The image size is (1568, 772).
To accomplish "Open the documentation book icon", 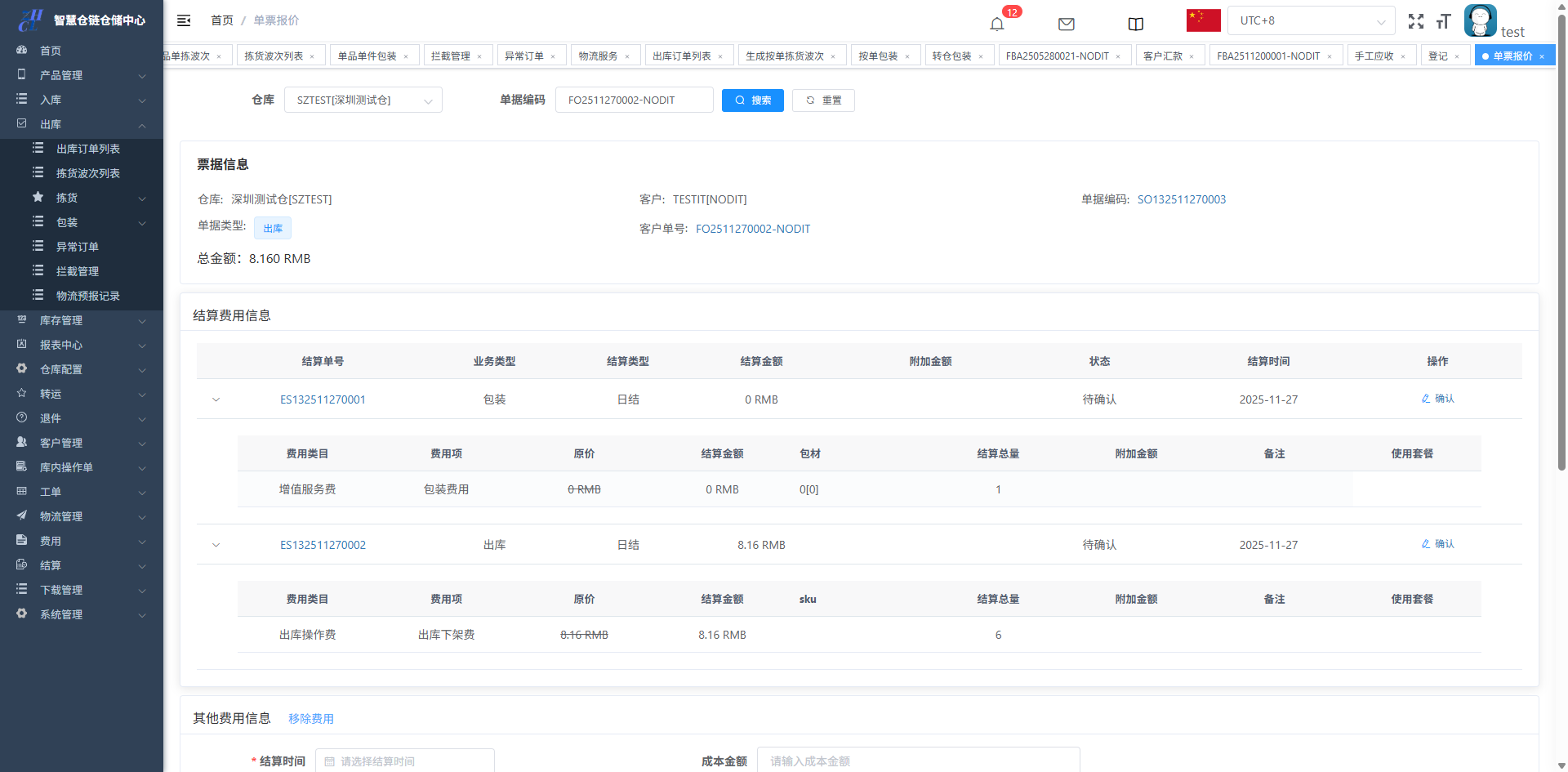I will coord(1135,24).
